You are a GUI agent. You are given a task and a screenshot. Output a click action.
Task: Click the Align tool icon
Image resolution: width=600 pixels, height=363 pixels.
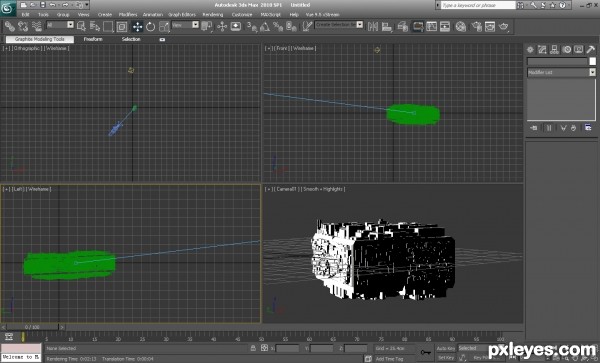click(387, 26)
